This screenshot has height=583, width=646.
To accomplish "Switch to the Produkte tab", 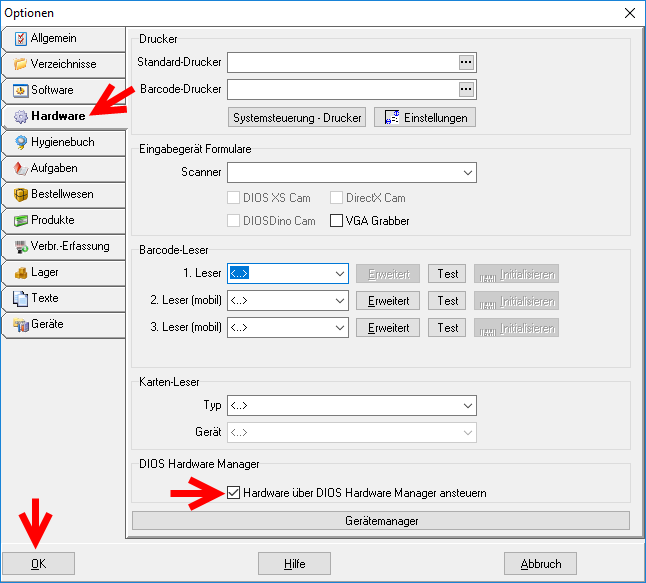I will [52, 220].
